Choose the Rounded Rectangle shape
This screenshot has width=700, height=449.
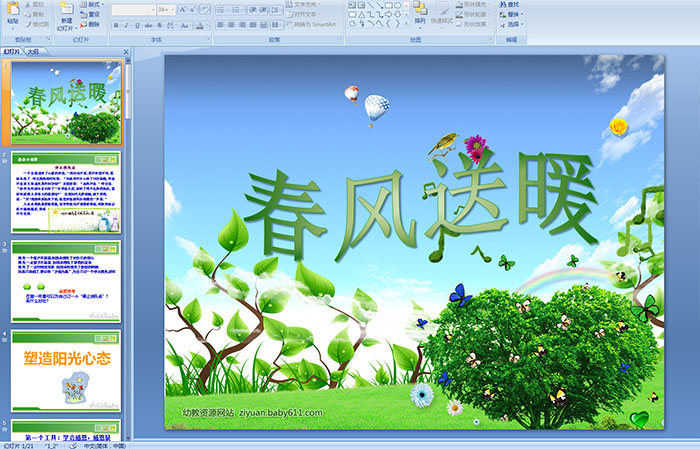352,15
